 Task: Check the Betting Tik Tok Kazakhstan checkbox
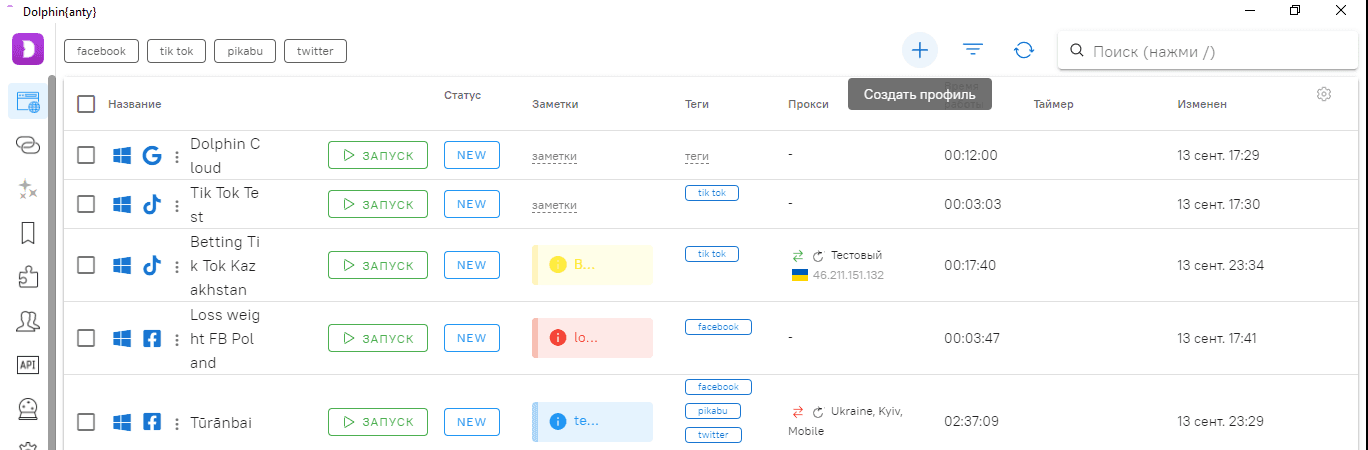click(86, 265)
